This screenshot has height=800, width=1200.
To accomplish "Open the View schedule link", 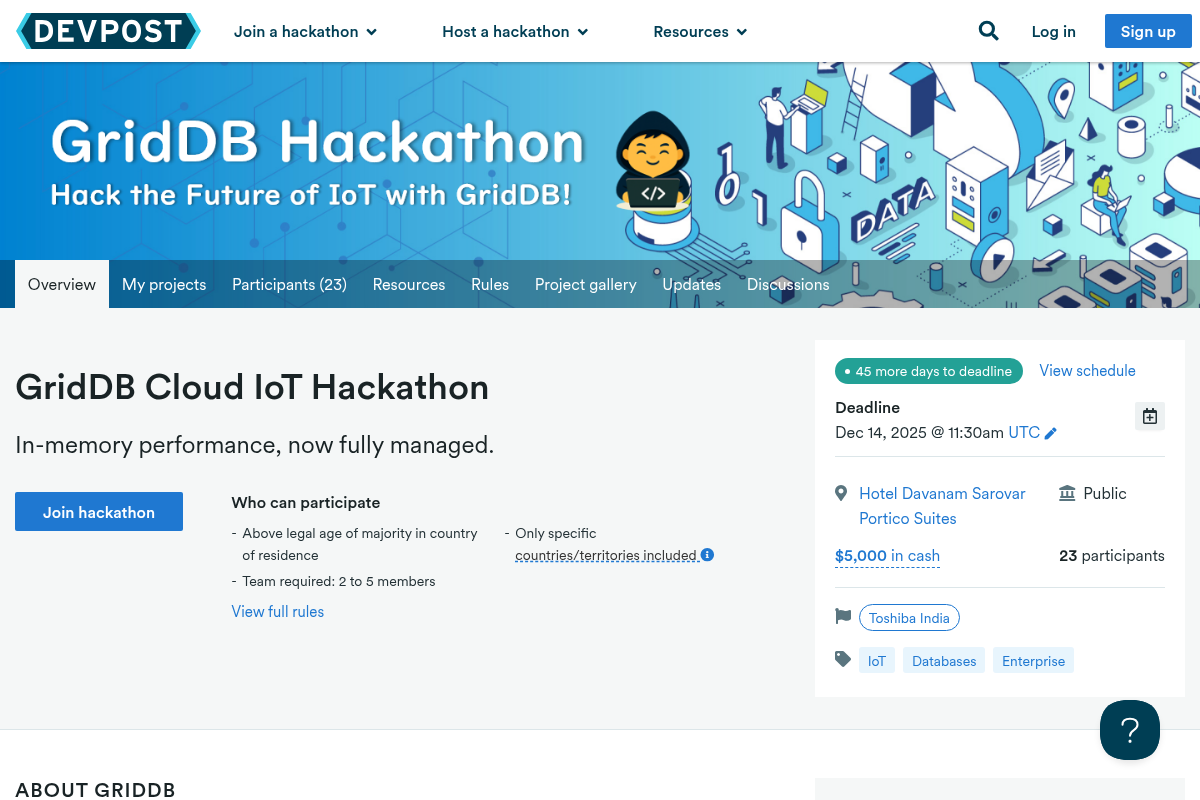I will pos(1087,370).
